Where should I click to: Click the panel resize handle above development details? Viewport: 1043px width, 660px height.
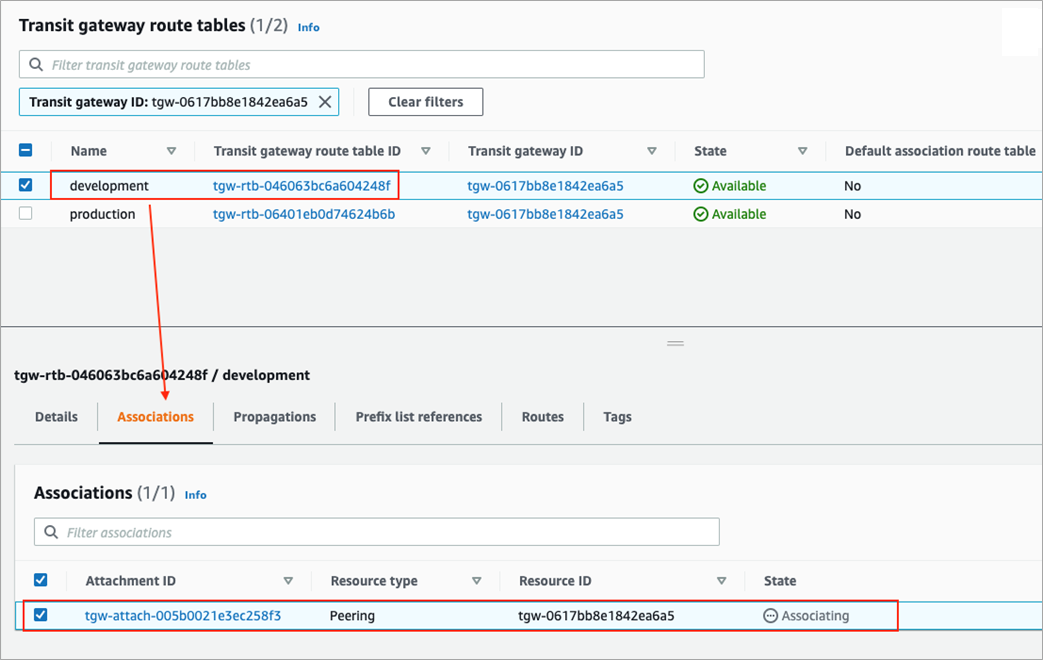tap(676, 342)
